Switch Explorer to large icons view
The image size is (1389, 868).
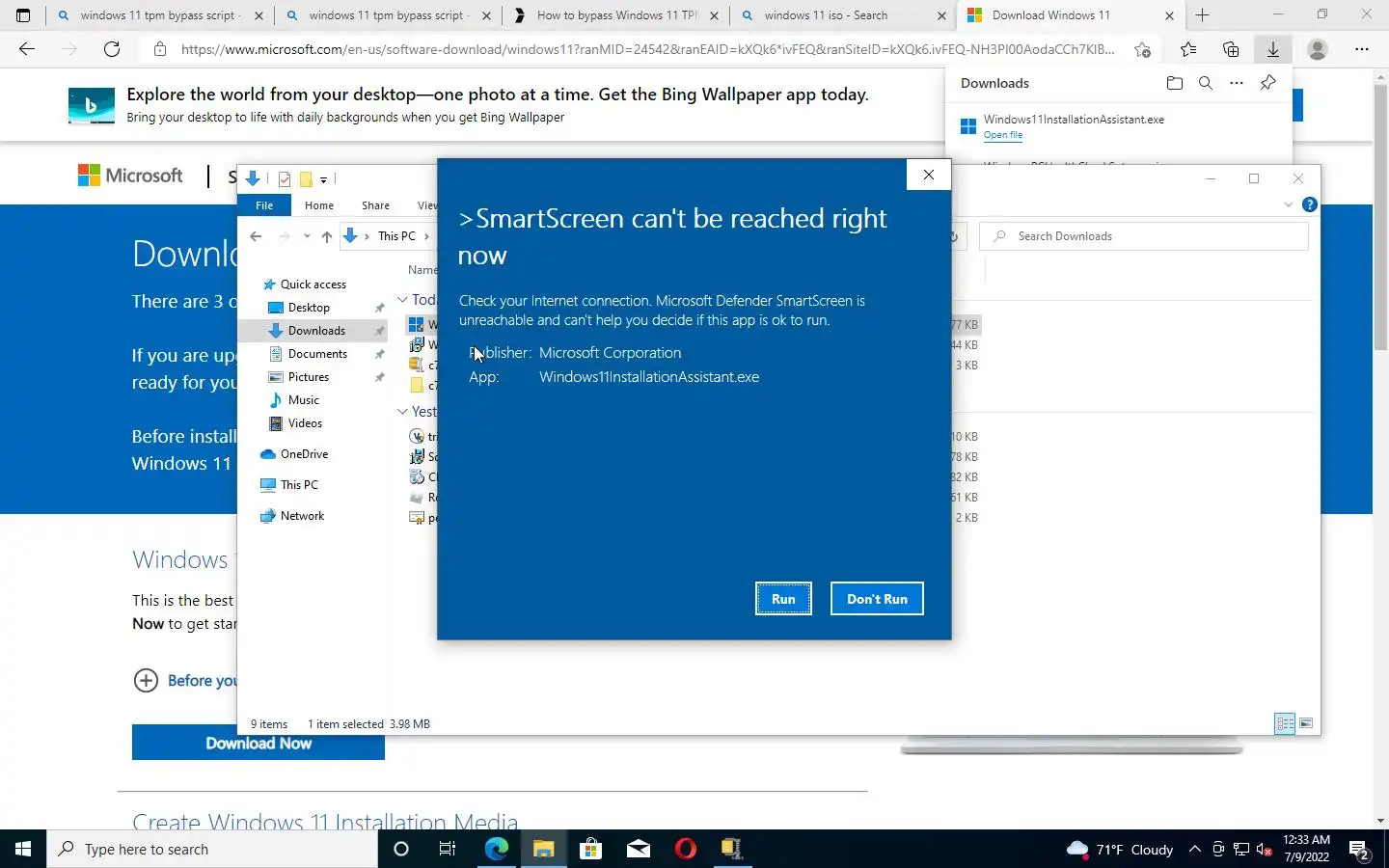point(1306,723)
